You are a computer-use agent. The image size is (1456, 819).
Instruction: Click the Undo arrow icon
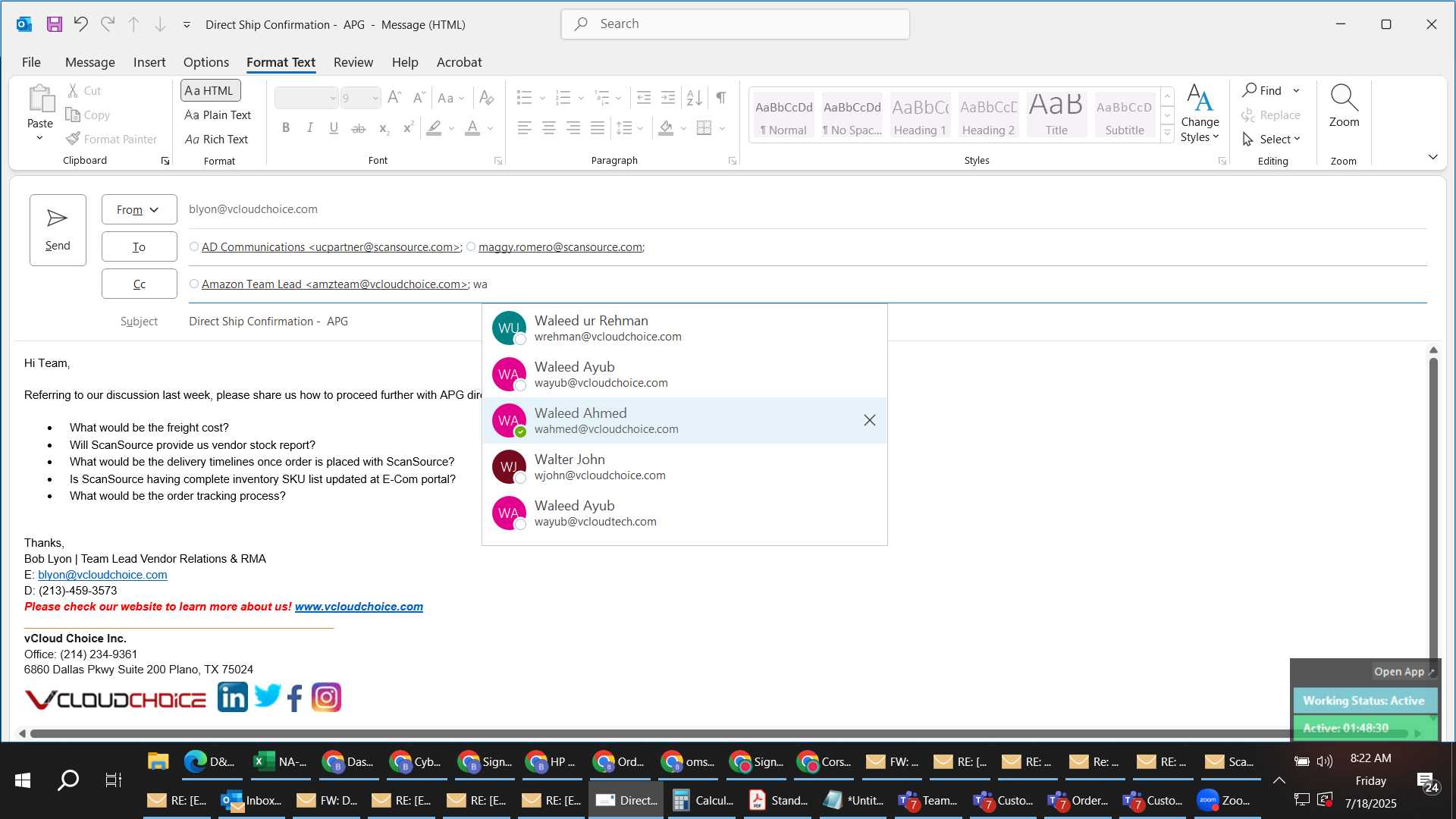point(80,24)
